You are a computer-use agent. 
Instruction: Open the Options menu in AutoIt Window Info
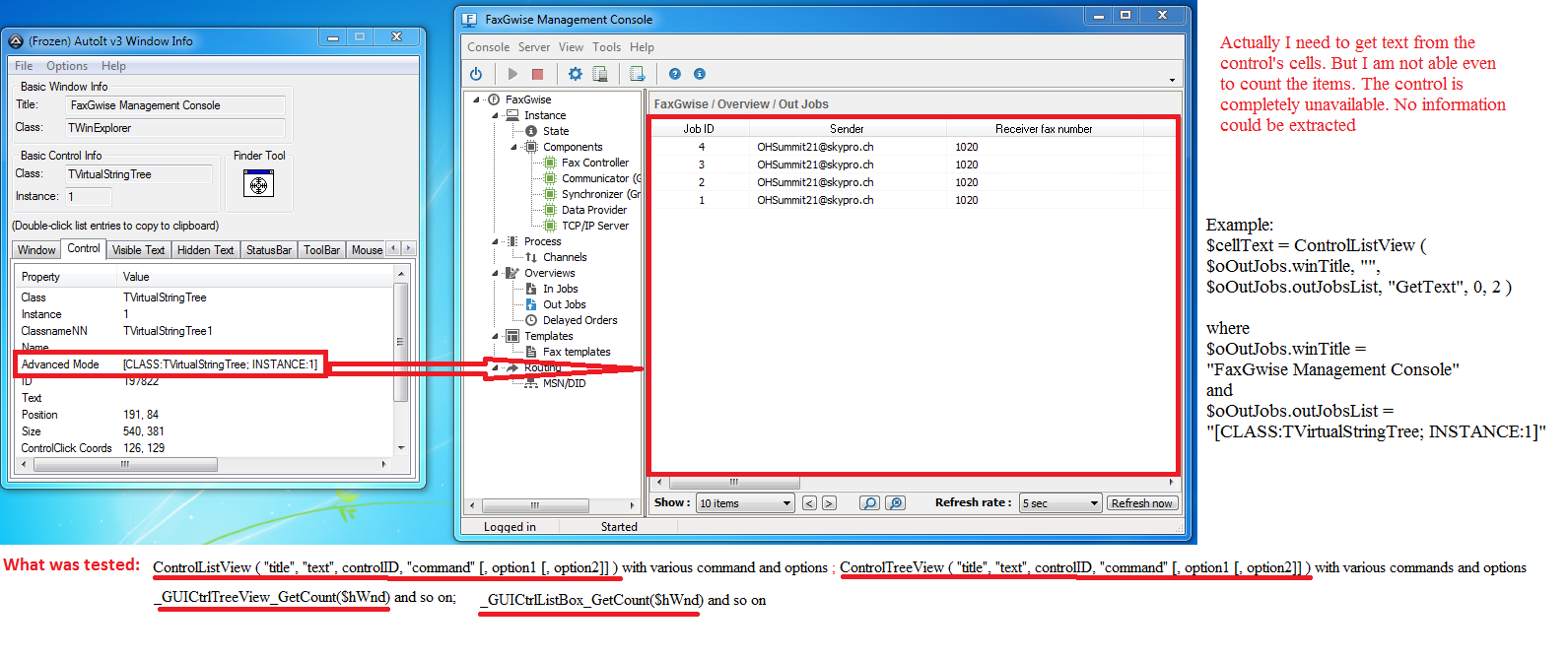[67, 66]
